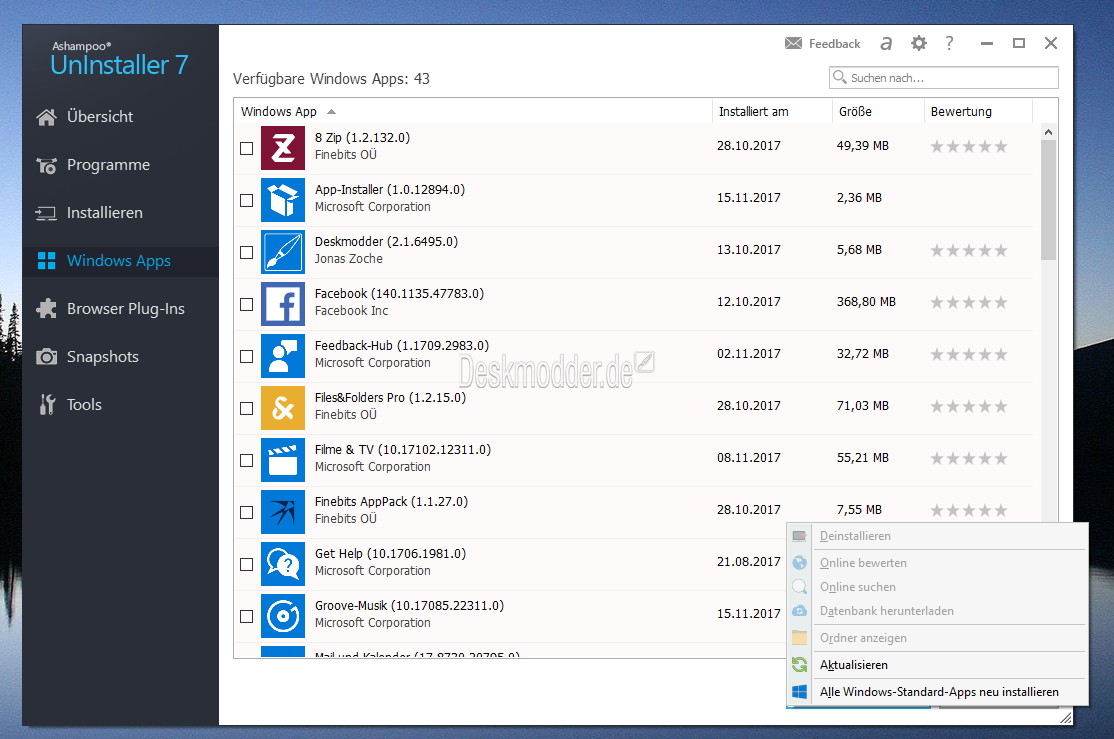Click the Deskmodder app icon
Image resolution: width=1114 pixels, height=739 pixels.
tap(283, 252)
